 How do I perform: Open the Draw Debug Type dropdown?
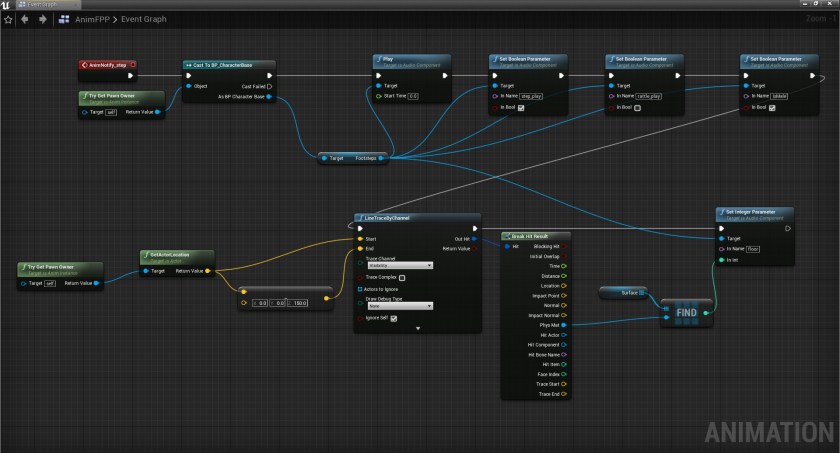point(394,306)
